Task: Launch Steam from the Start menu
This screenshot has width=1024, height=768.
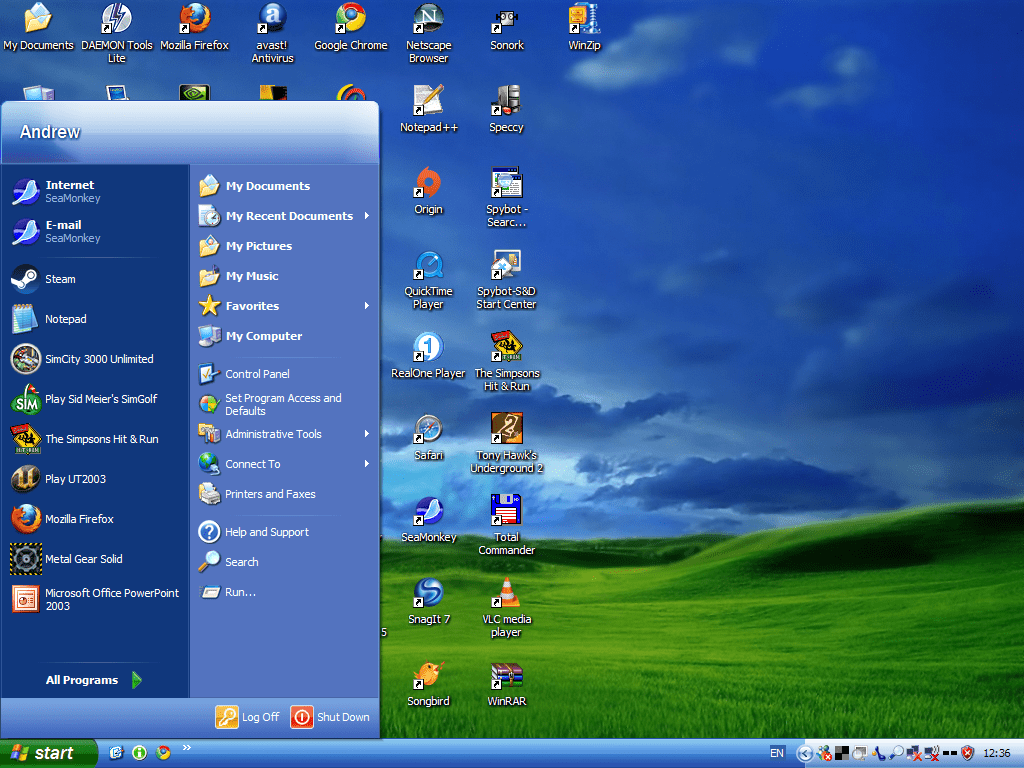Action: [x=60, y=279]
